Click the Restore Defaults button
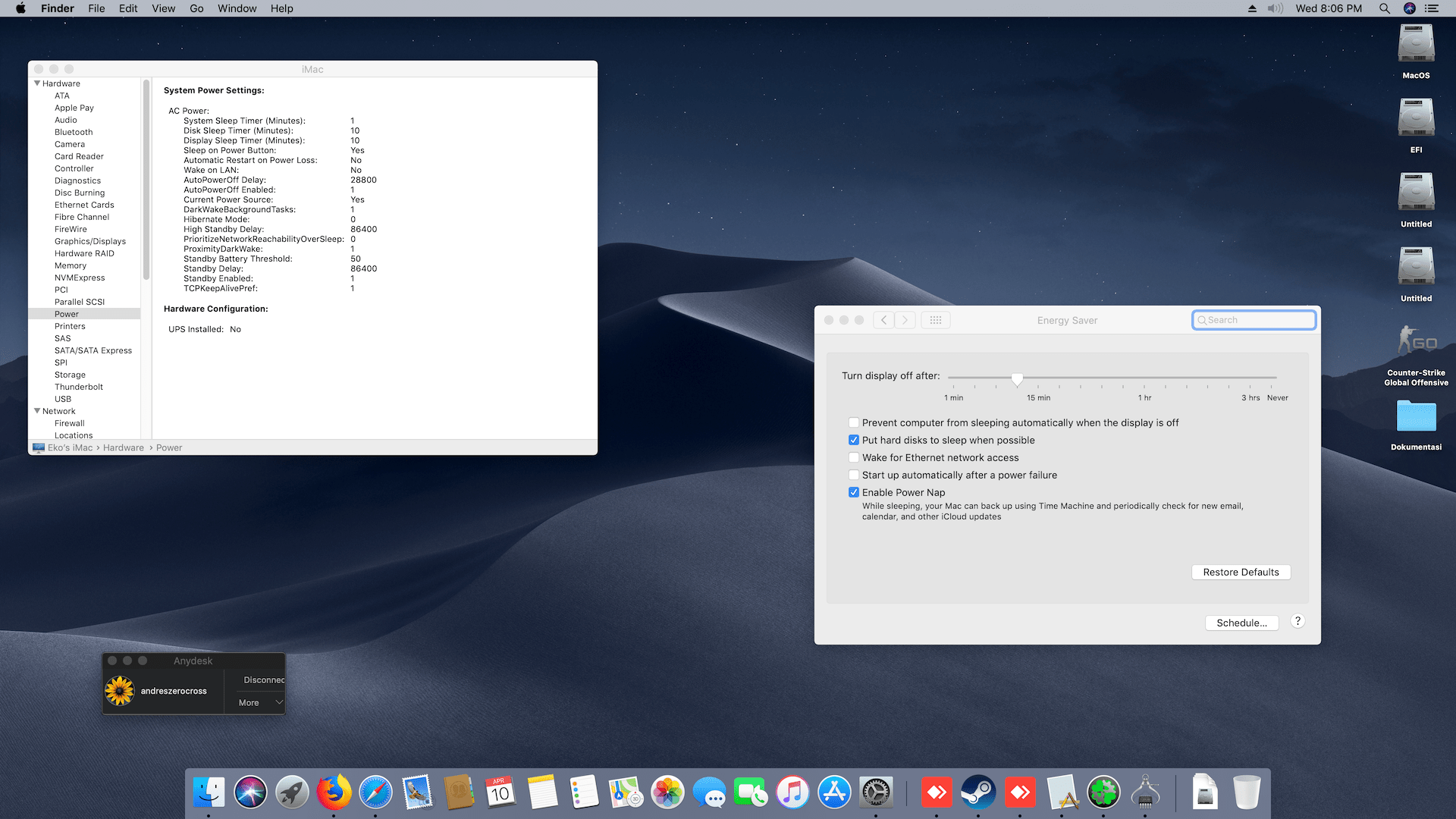This screenshot has height=819, width=1456. [x=1241, y=572]
